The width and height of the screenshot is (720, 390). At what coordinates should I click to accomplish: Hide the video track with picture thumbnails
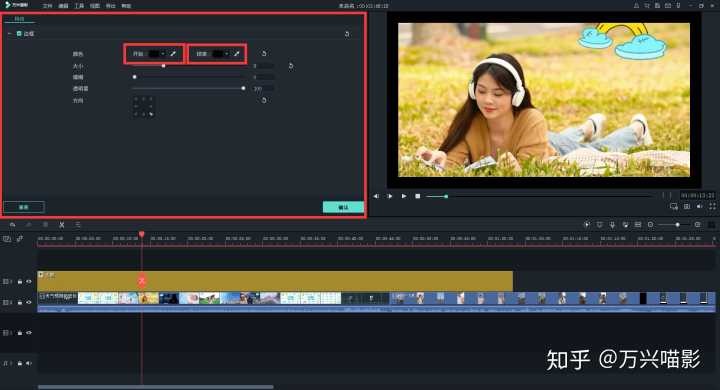point(28,302)
